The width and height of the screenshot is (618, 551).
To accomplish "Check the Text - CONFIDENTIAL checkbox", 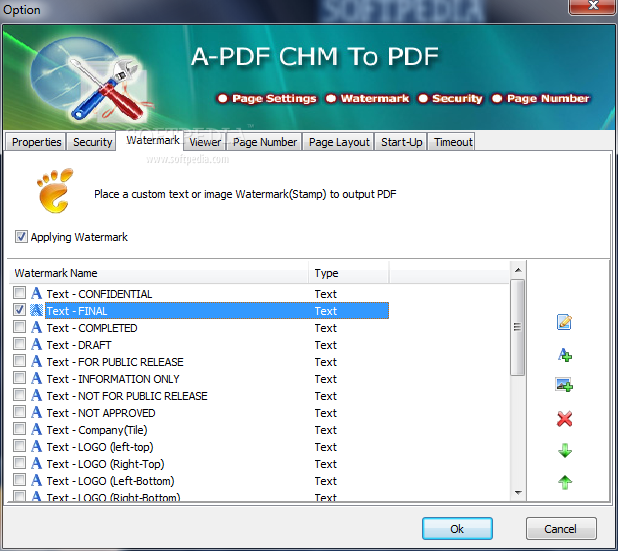I will pyautogui.click(x=19, y=293).
